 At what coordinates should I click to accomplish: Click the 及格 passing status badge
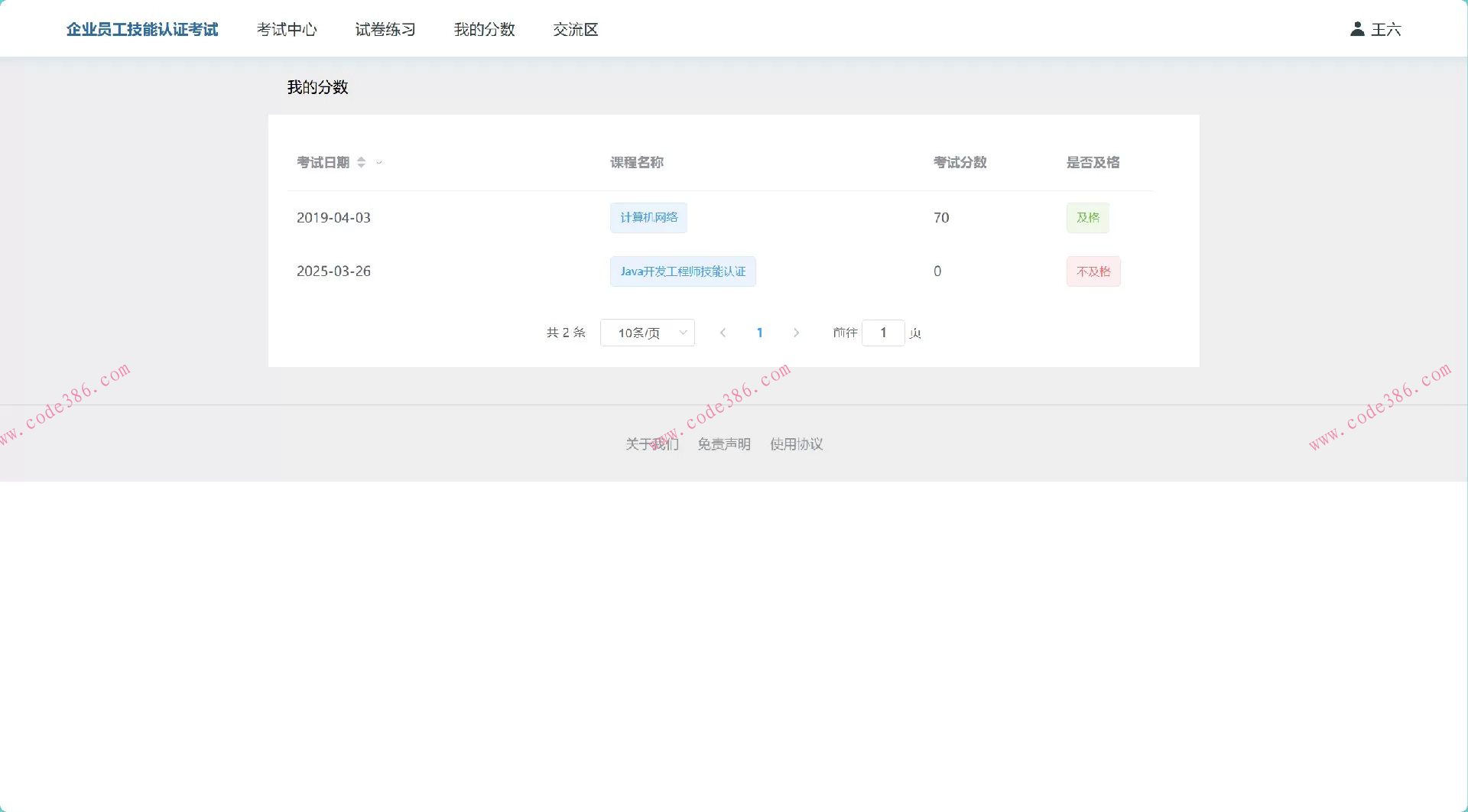tap(1087, 217)
